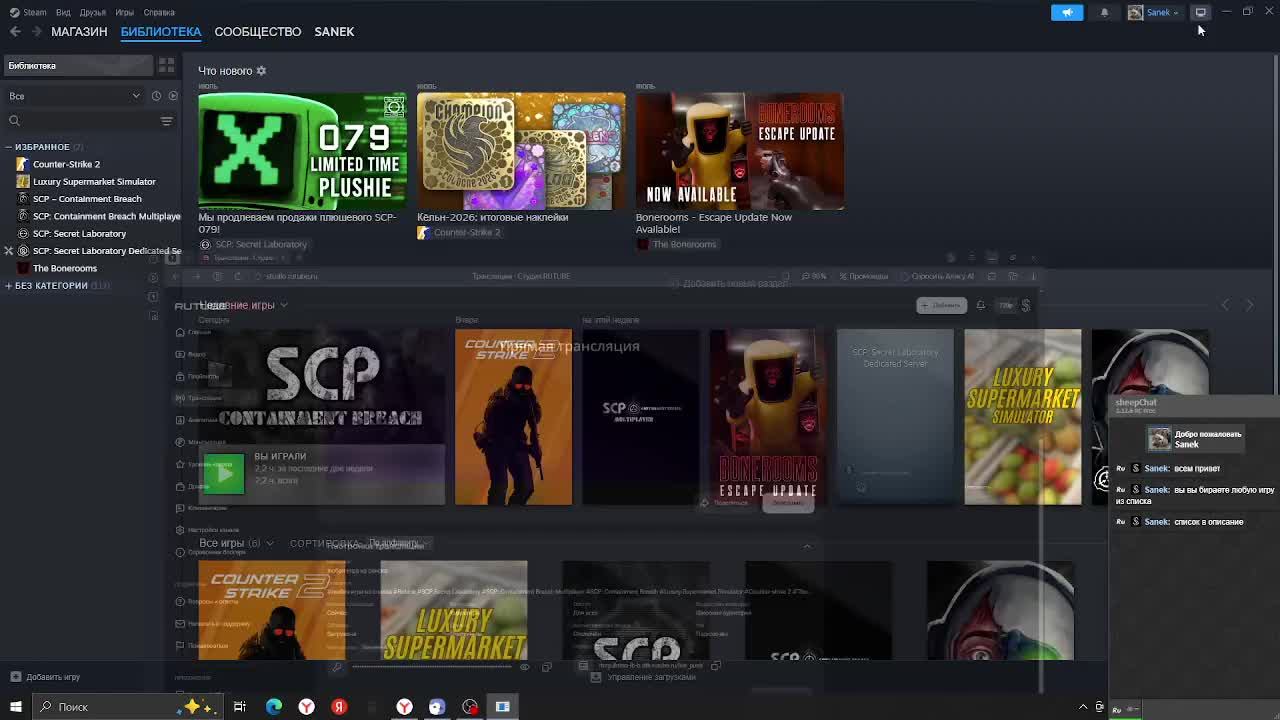
Task: Switch to the БИБЛИОТЕКА tab
Action: (x=161, y=31)
